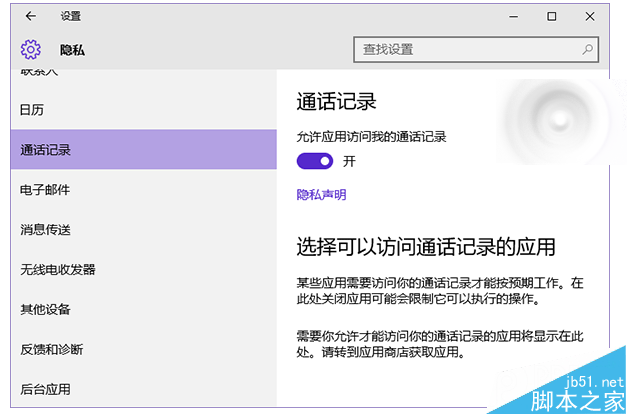627x415 pixels.
Task: Click the partially visible 联系人 sidebar item
Action: click(40, 75)
